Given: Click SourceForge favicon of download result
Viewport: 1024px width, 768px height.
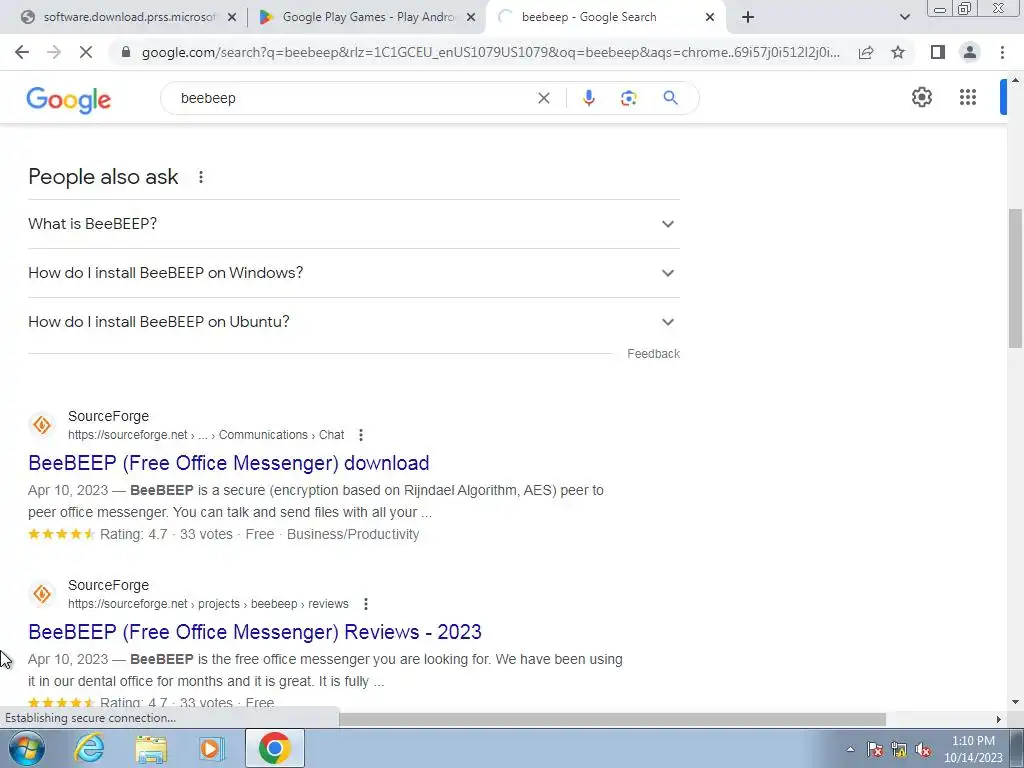Looking at the screenshot, I should pos(42,425).
